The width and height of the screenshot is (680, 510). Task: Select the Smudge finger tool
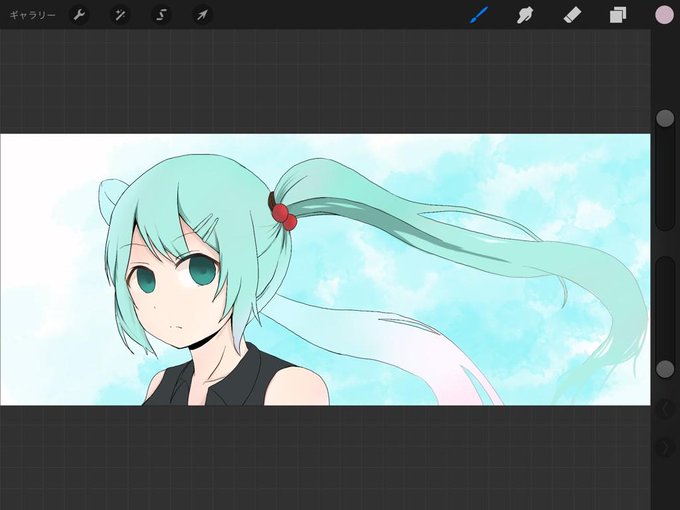coord(525,15)
